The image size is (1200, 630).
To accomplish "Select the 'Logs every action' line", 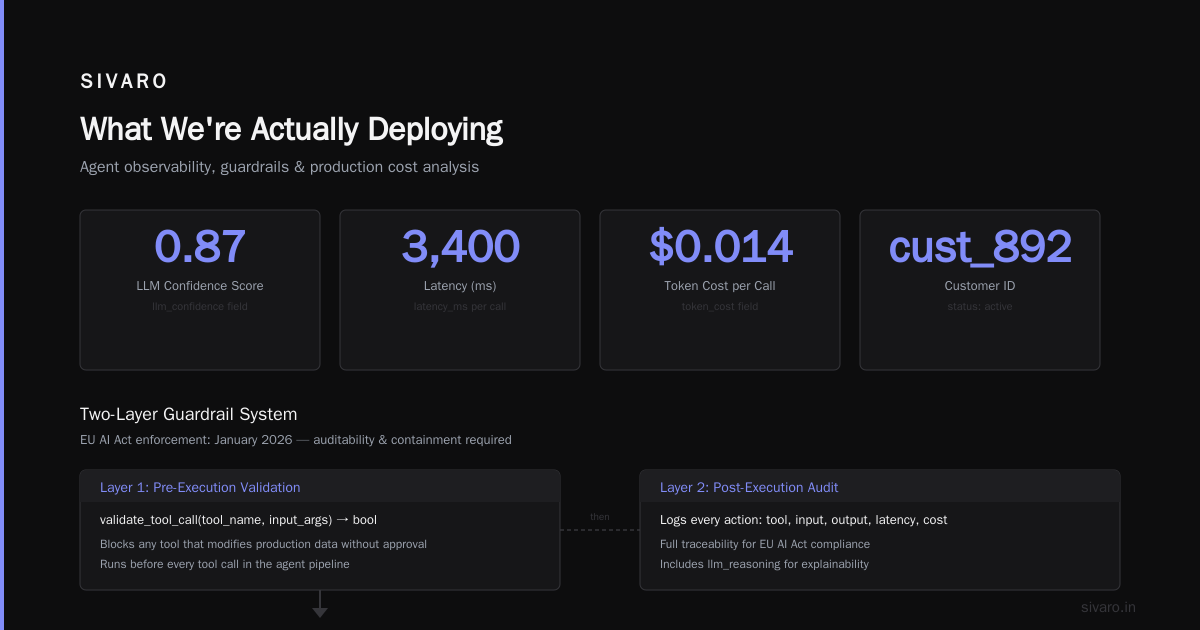I will pos(803,520).
